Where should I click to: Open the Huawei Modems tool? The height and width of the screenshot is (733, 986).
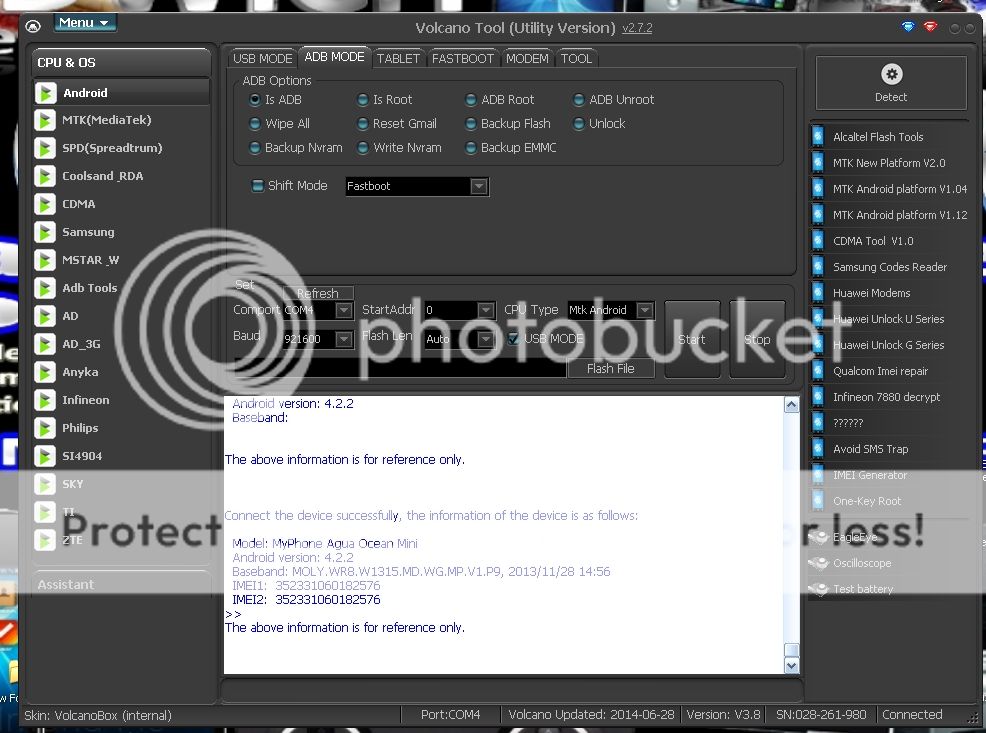871,293
